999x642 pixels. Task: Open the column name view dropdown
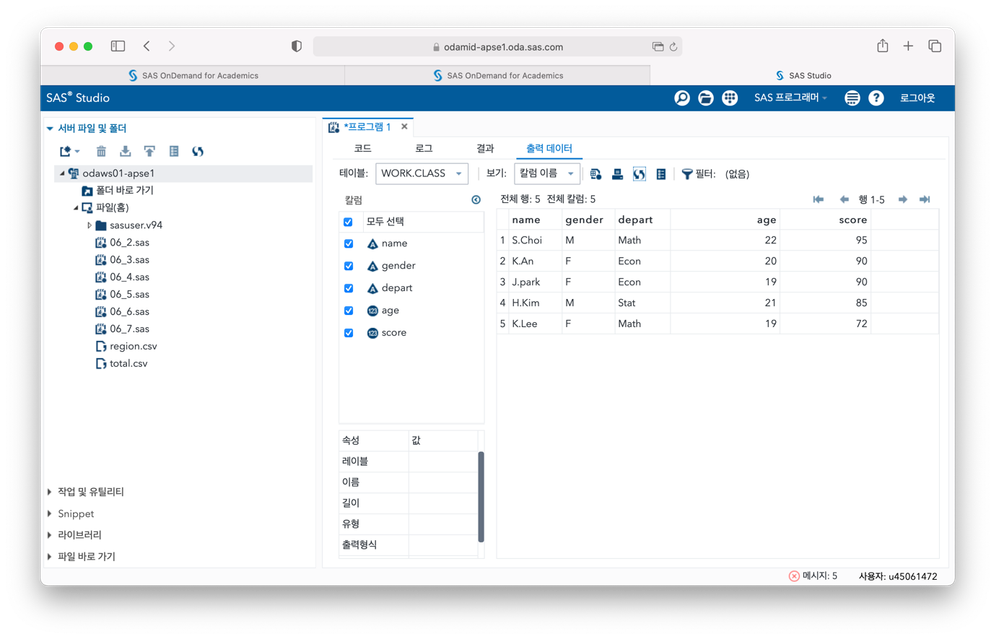click(x=547, y=174)
